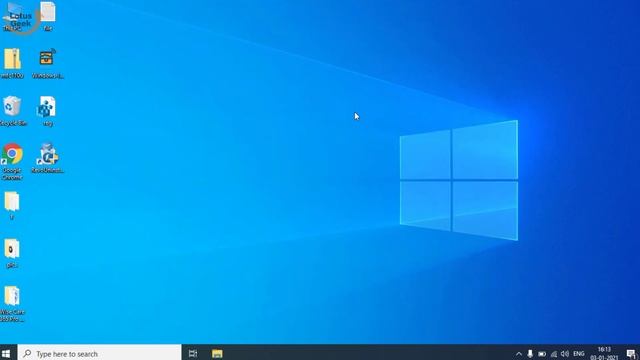Launch the Google Chrome desktop shortcut

(x=12, y=161)
